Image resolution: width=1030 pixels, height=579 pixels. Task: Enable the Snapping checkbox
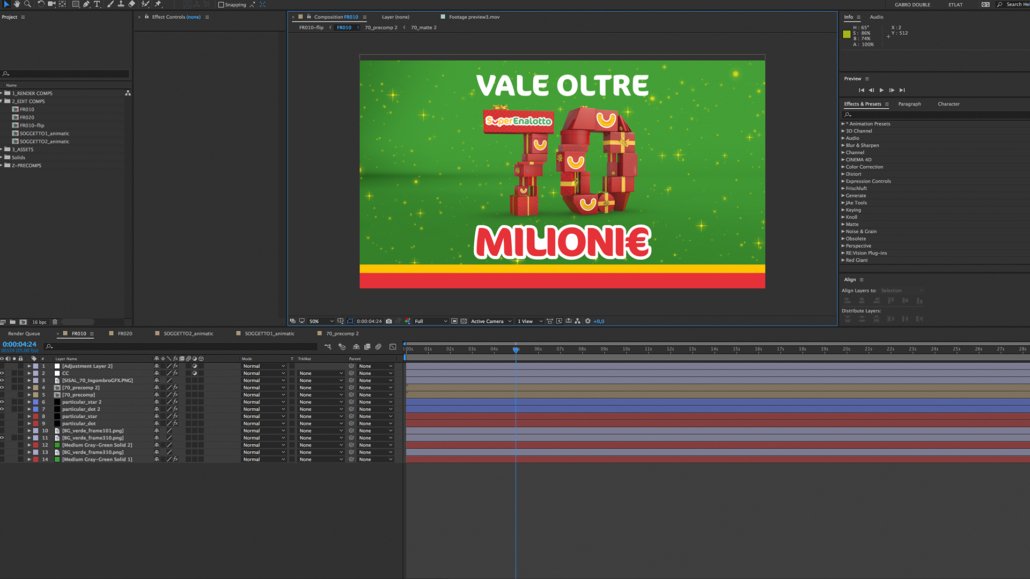(x=221, y=5)
